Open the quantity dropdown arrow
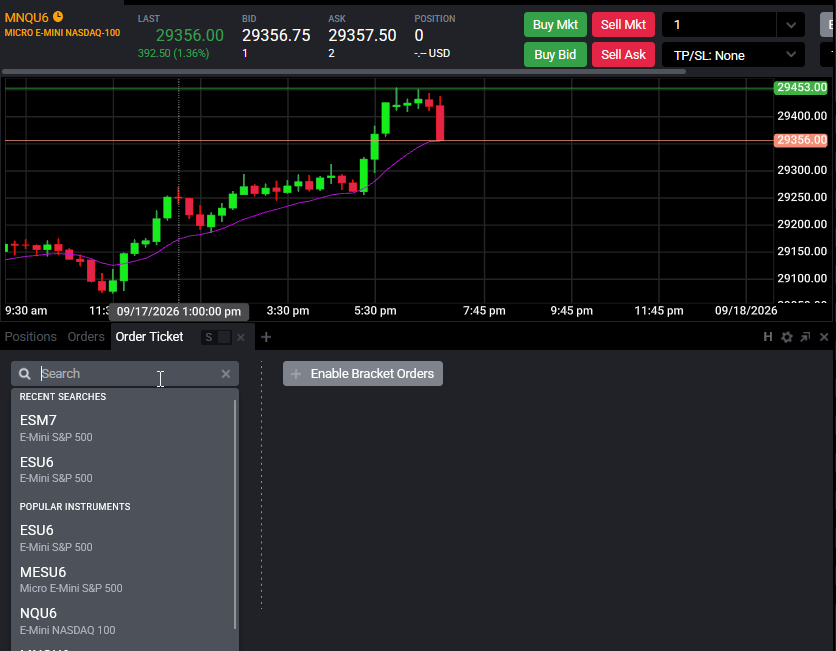Viewport: 836px width, 651px height. tap(791, 25)
